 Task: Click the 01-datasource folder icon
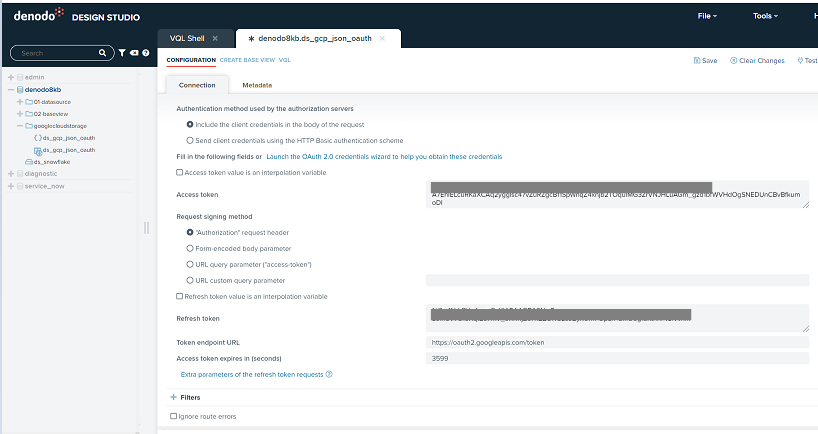29,102
